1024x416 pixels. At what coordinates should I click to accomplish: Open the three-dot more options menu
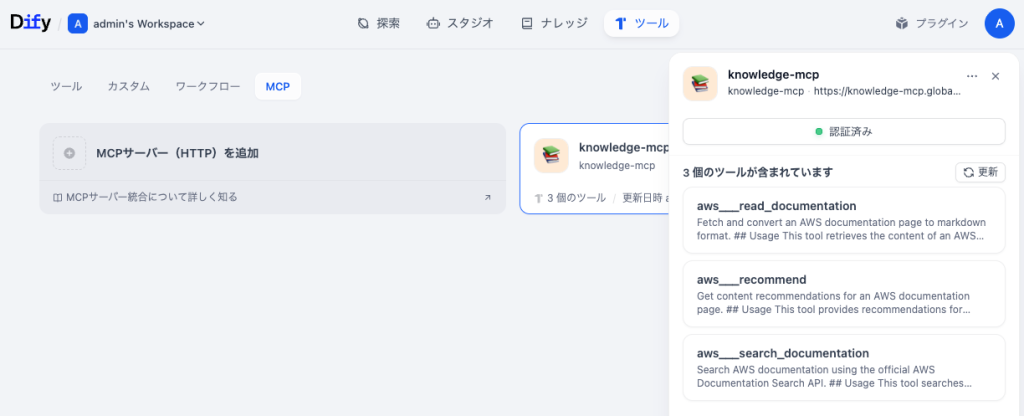(x=972, y=76)
